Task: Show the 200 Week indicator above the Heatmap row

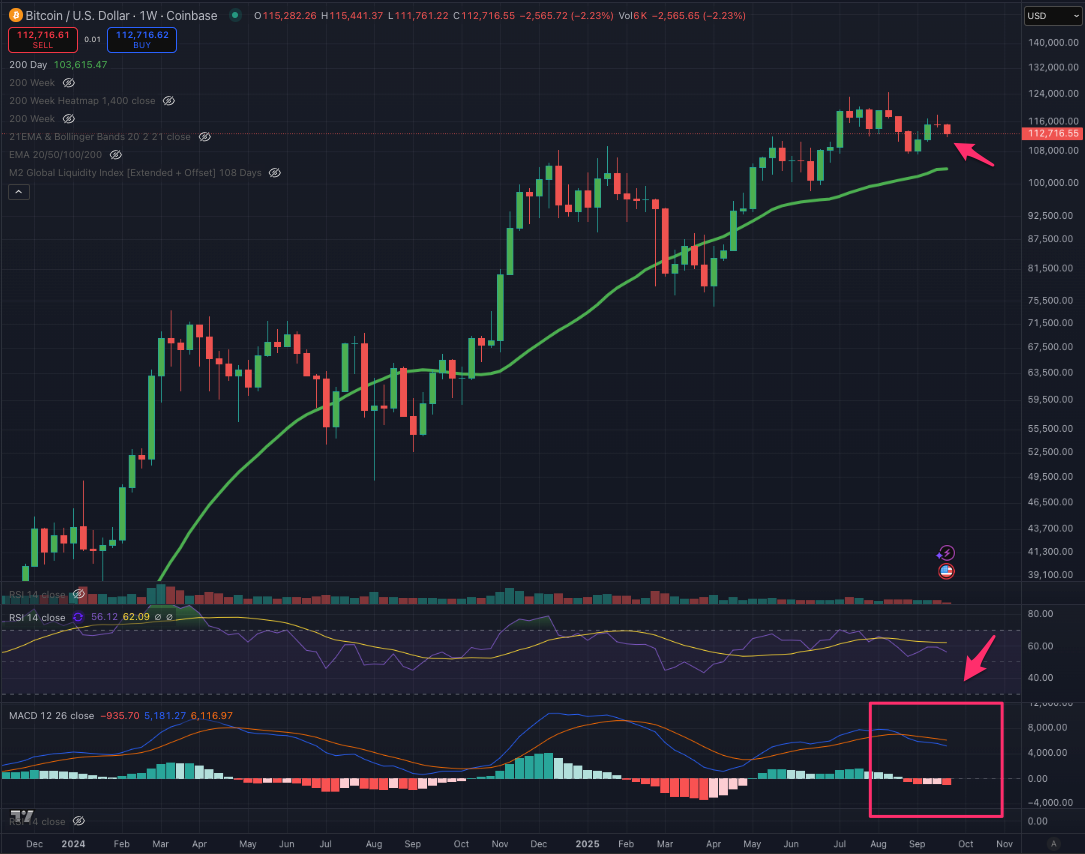Action: (69, 82)
